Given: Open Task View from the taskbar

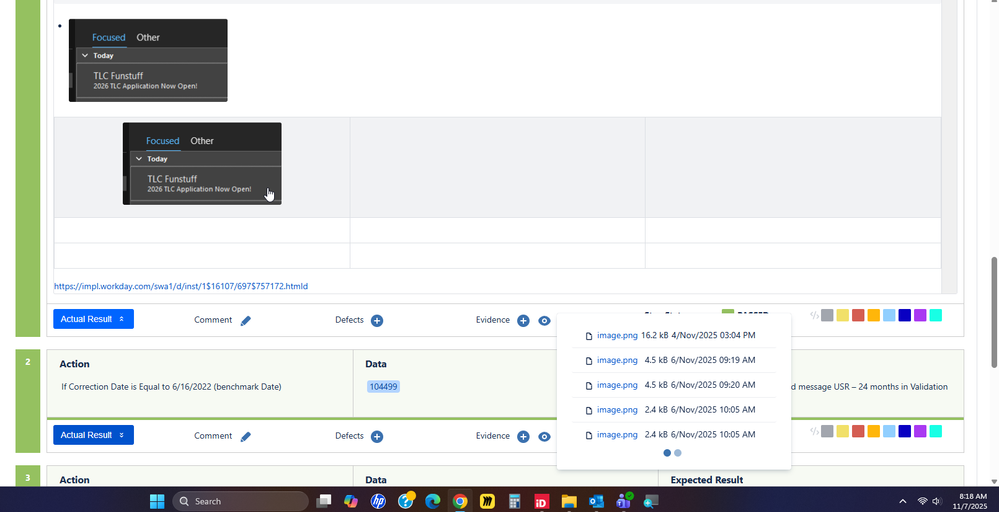Looking at the screenshot, I should 324,501.
